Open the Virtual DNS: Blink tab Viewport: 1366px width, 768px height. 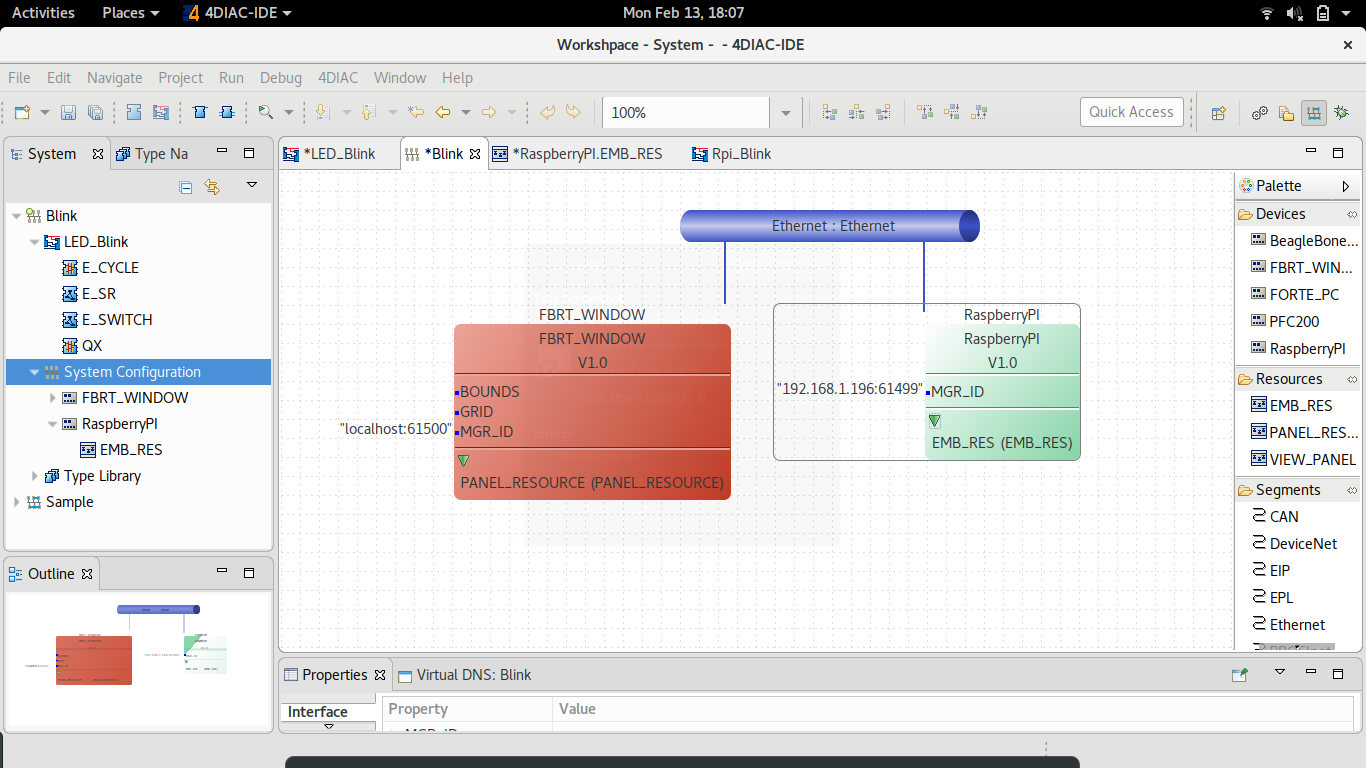[x=465, y=675]
